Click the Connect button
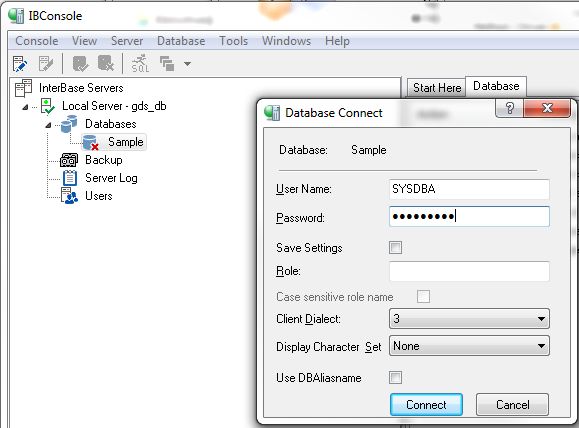Image resolution: width=579 pixels, height=428 pixels. coord(426,405)
